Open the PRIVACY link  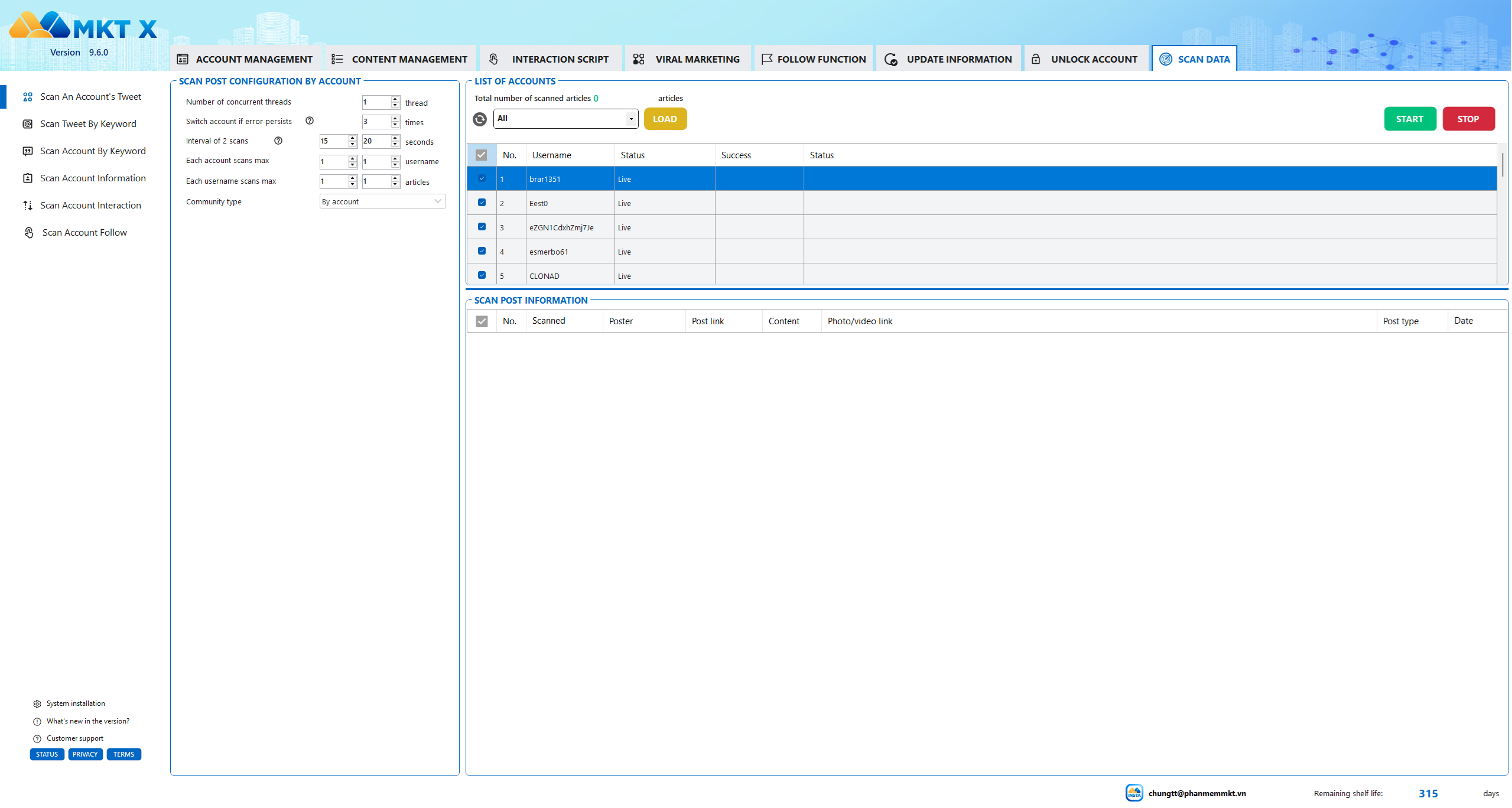(85, 754)
